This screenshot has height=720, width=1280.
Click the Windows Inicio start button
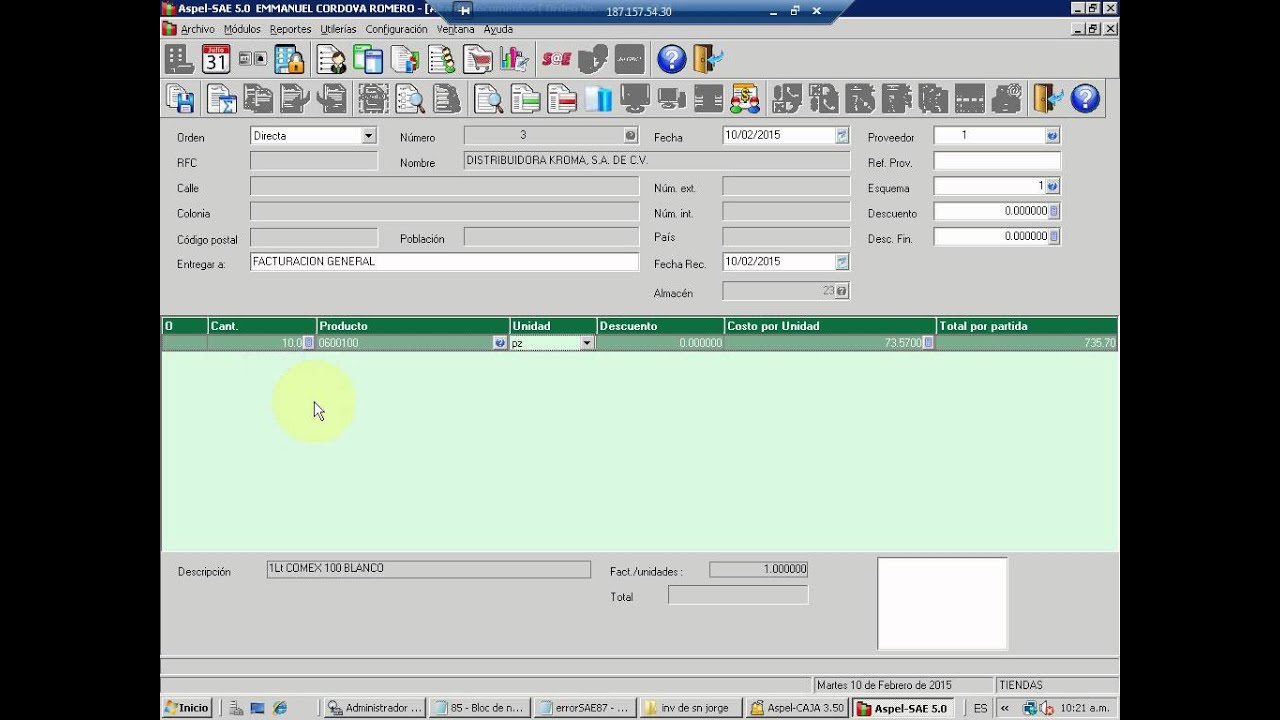click(186, 708)
